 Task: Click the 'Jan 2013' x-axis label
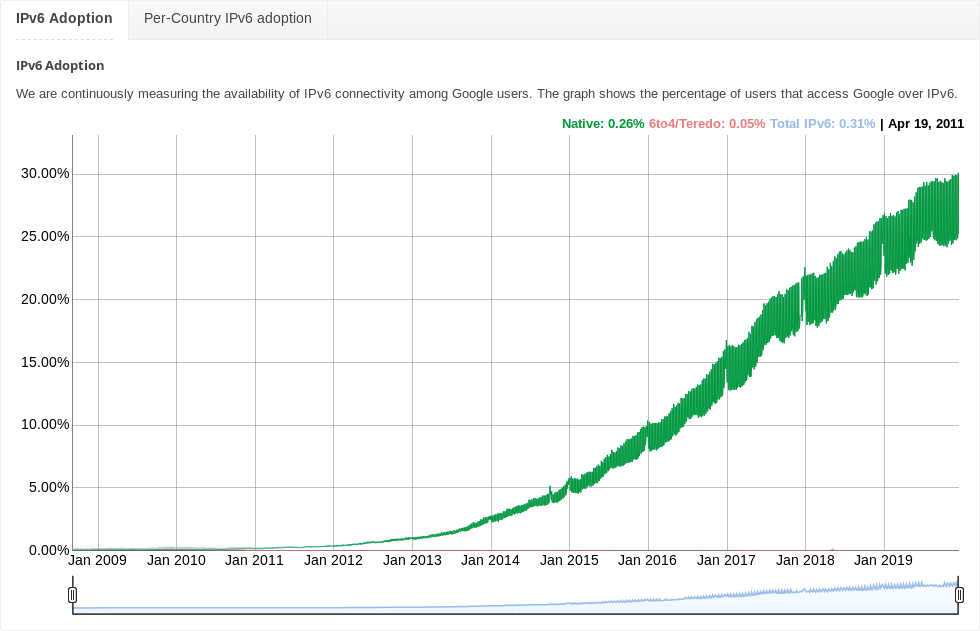tap(412, 560)
